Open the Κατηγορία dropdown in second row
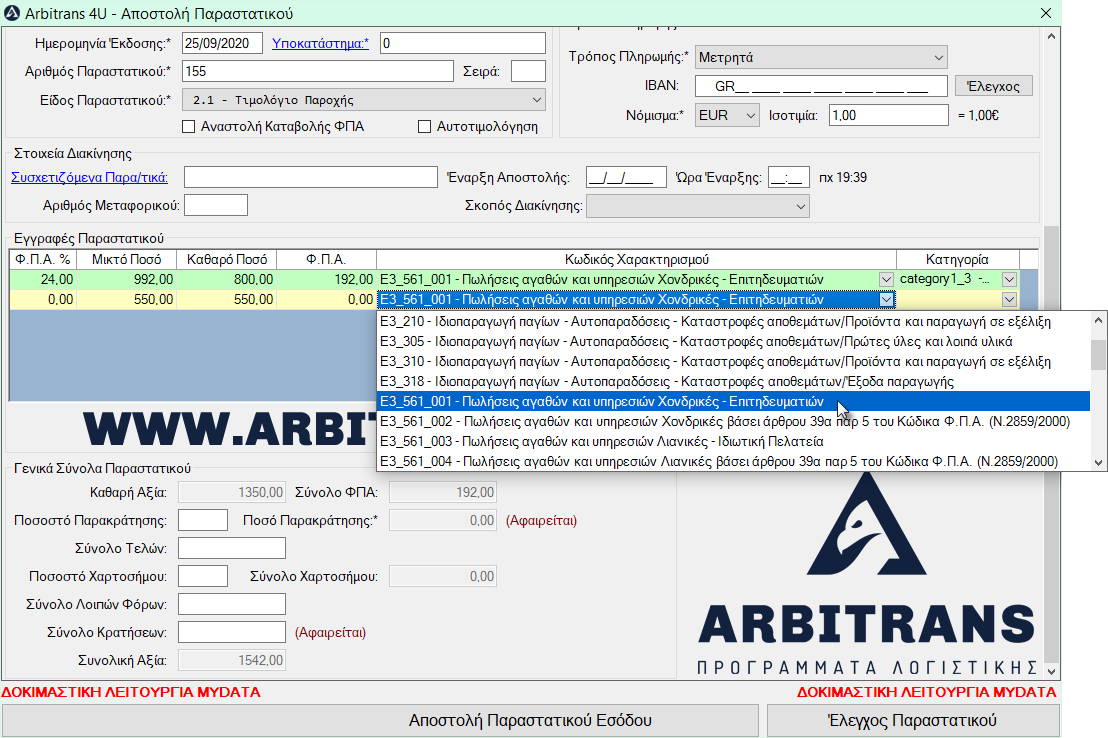The image size is (1108, 738). [1009, 299]
